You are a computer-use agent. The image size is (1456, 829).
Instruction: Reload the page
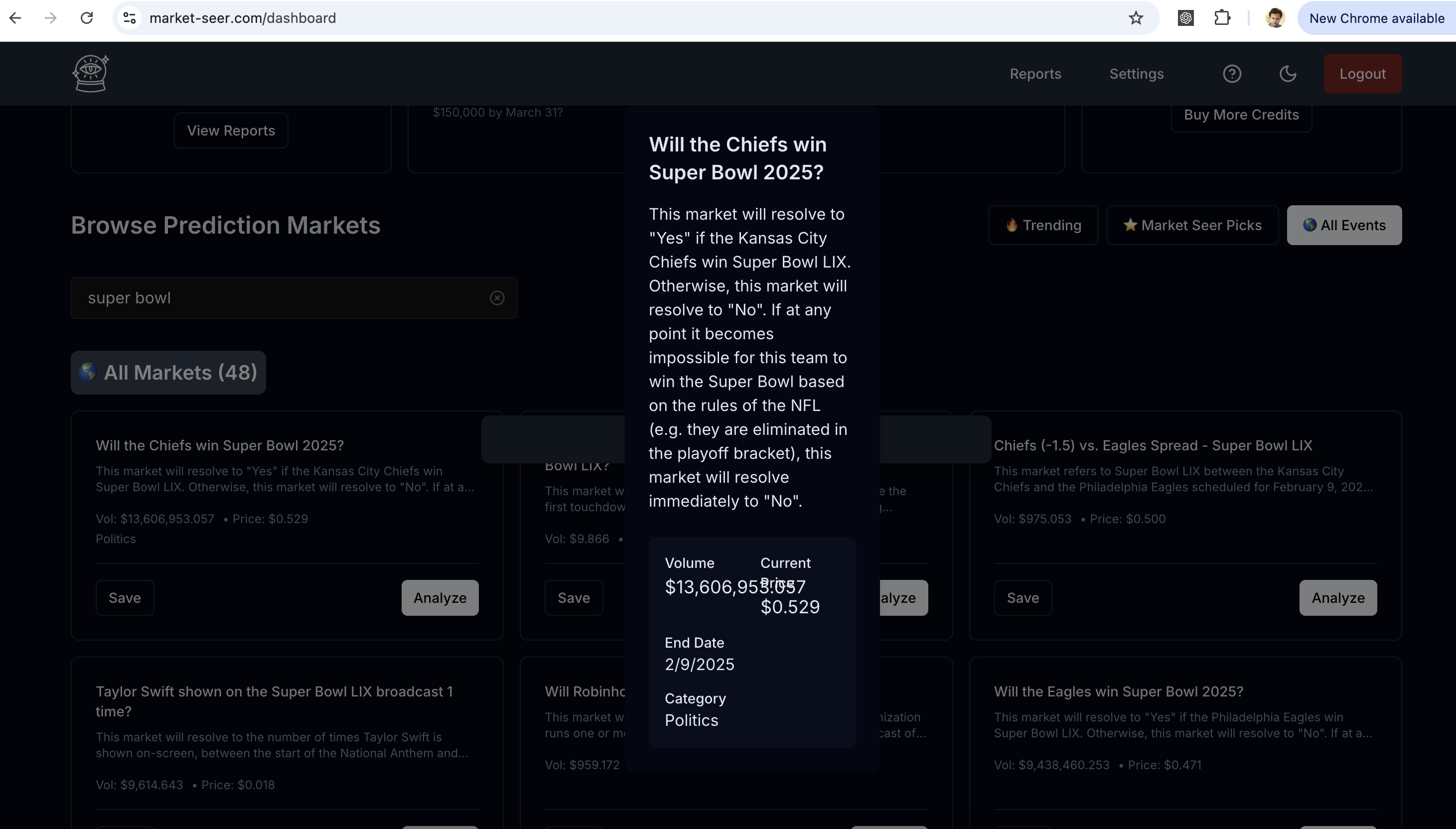[x=87, y=18]
